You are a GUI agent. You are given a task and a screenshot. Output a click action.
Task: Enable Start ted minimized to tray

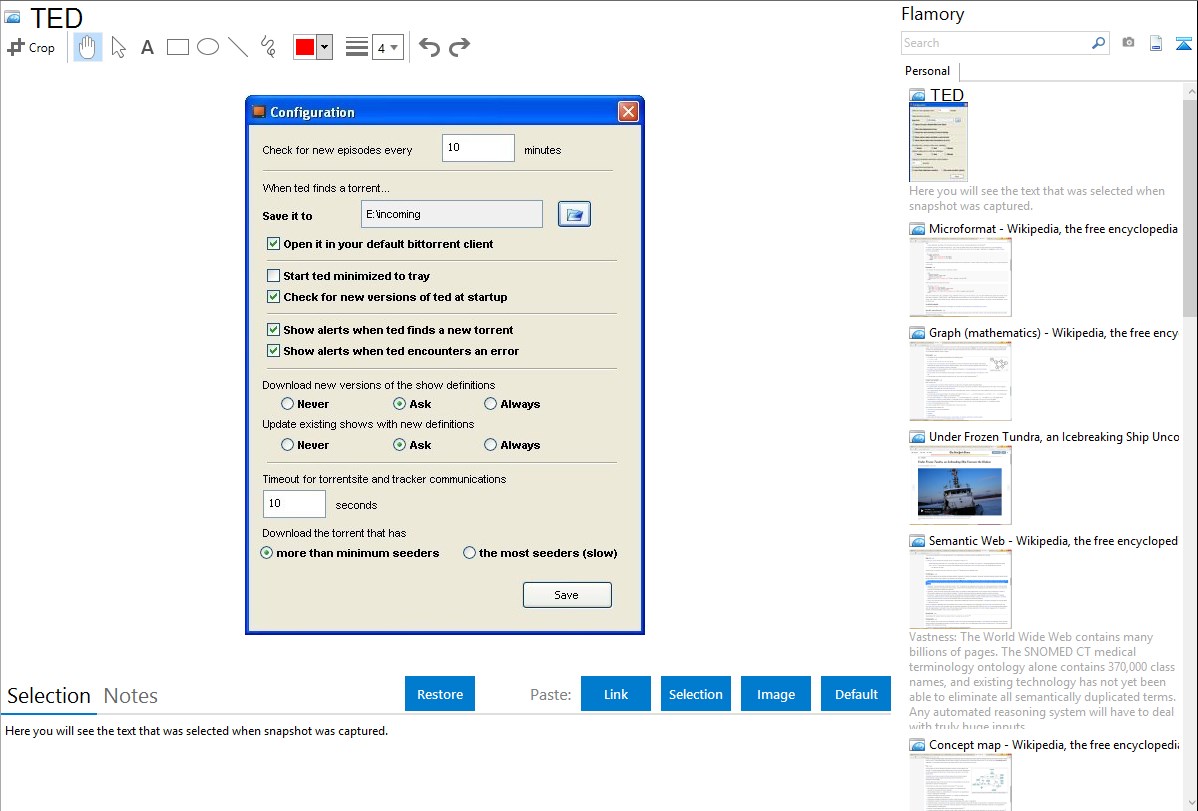[x=274, y=276]
